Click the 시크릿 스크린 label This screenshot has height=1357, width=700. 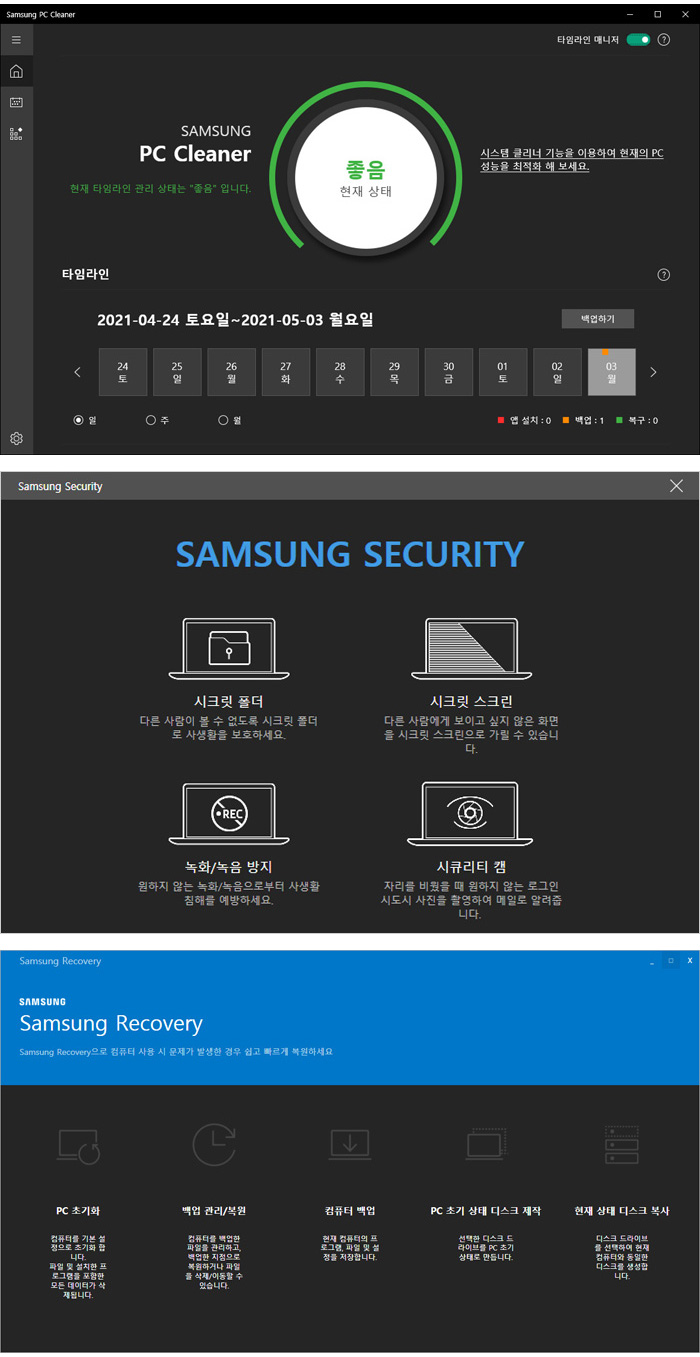point(470,701)
